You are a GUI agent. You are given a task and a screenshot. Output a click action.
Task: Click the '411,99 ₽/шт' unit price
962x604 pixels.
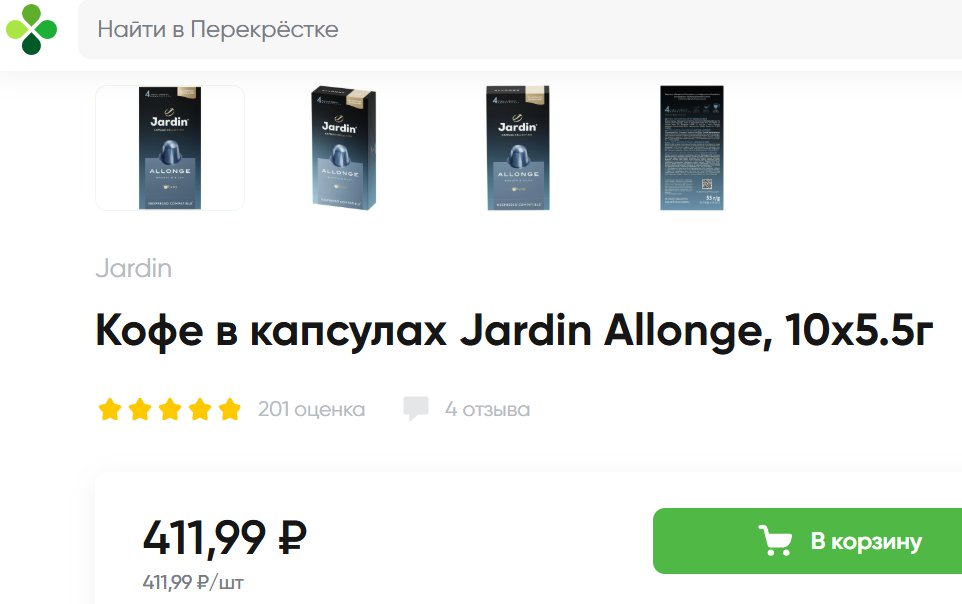click(193, 582)
